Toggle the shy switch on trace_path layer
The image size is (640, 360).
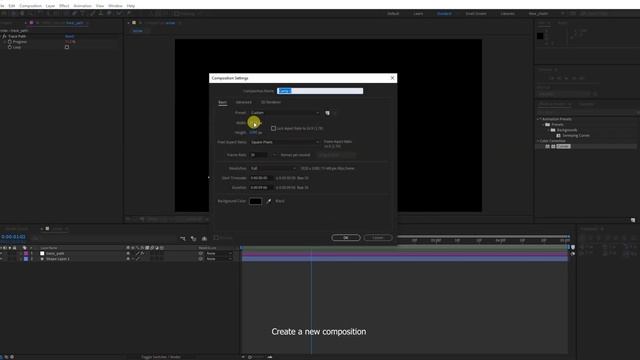pos(128,253)
